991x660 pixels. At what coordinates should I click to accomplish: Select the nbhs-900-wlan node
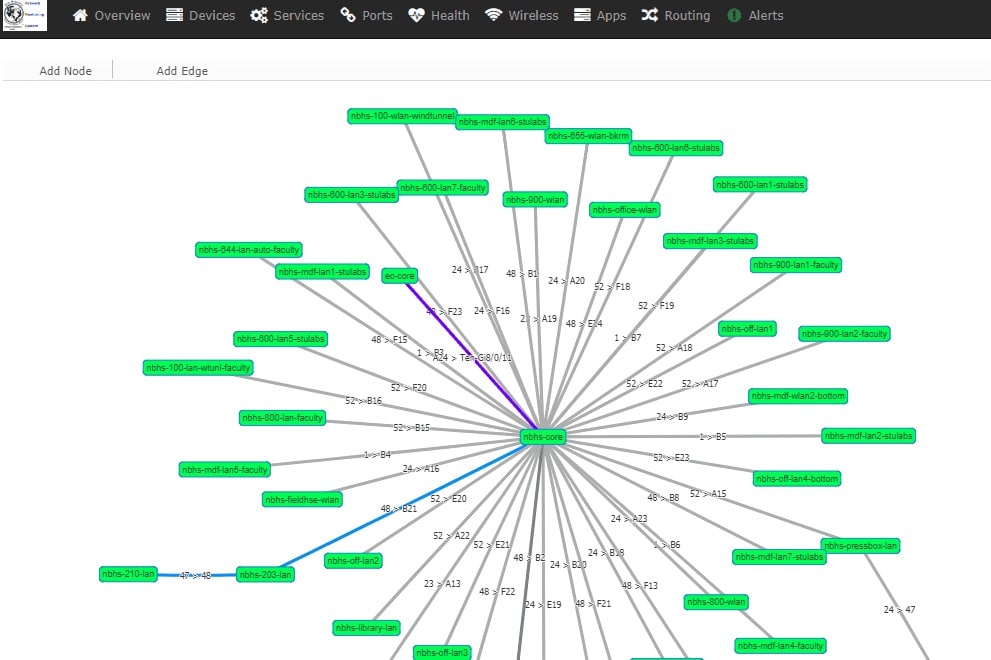click(535, 200)
